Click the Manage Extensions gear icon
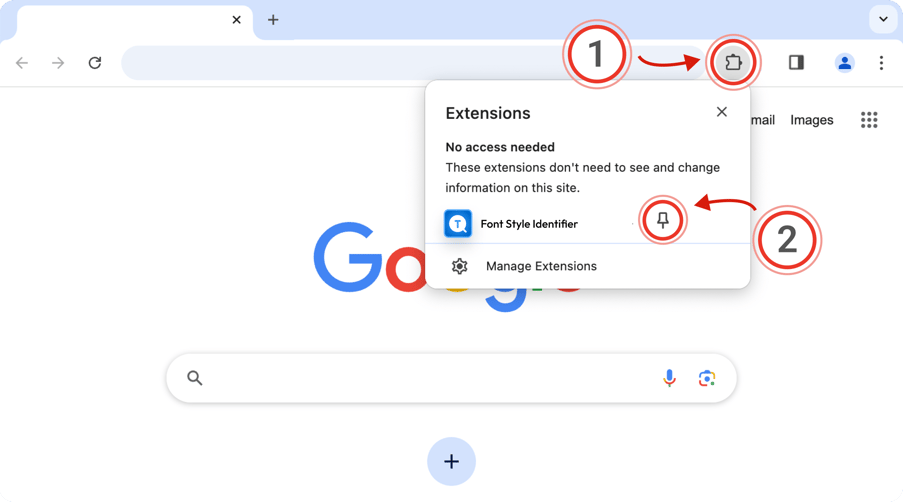The width and height of the screenshot is (903, 502). (x=459, y=267)
